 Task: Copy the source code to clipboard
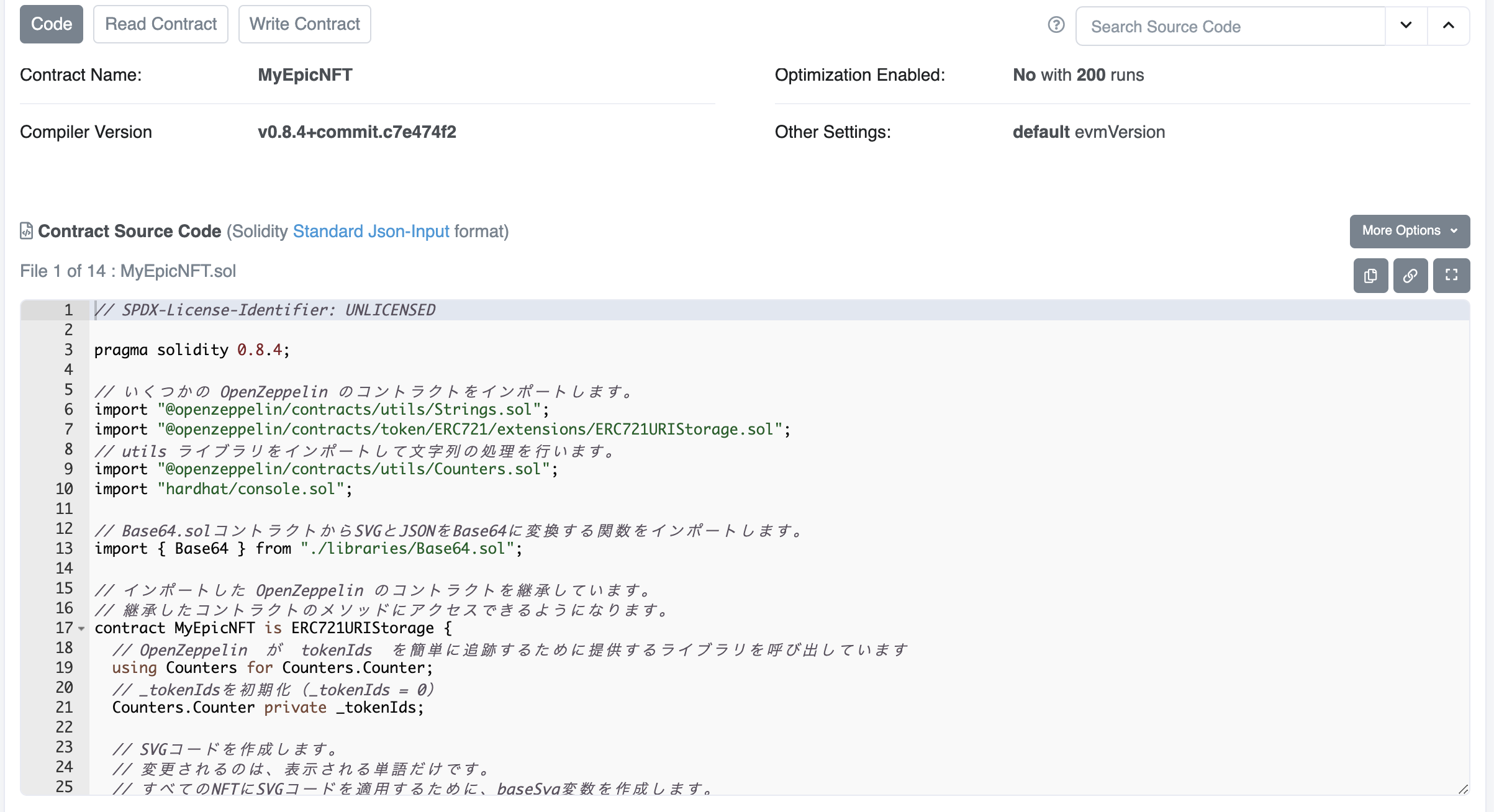pyautogui.click(x=1370, y=276)
